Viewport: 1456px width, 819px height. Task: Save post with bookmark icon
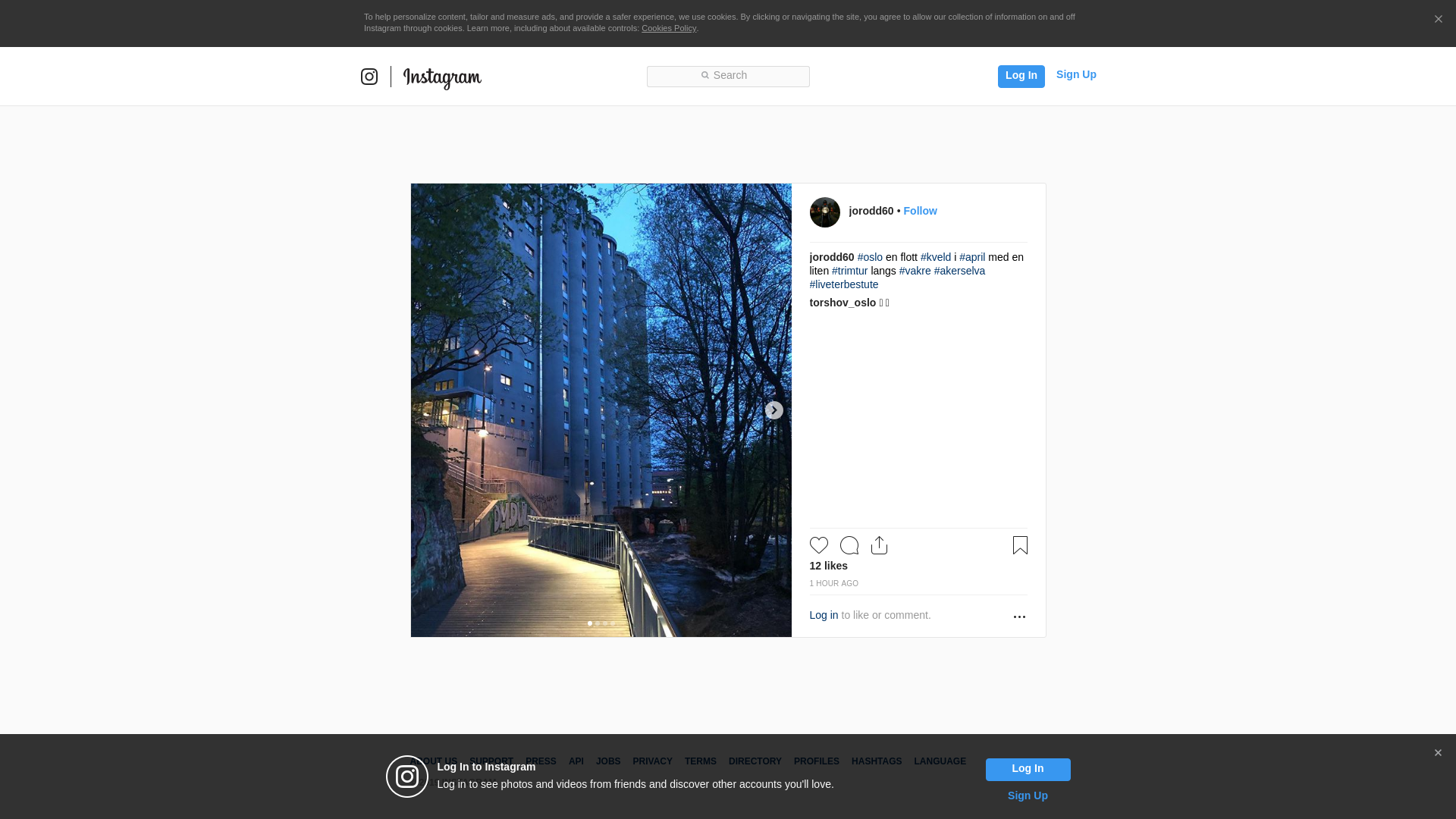[x=1020, y=545]
